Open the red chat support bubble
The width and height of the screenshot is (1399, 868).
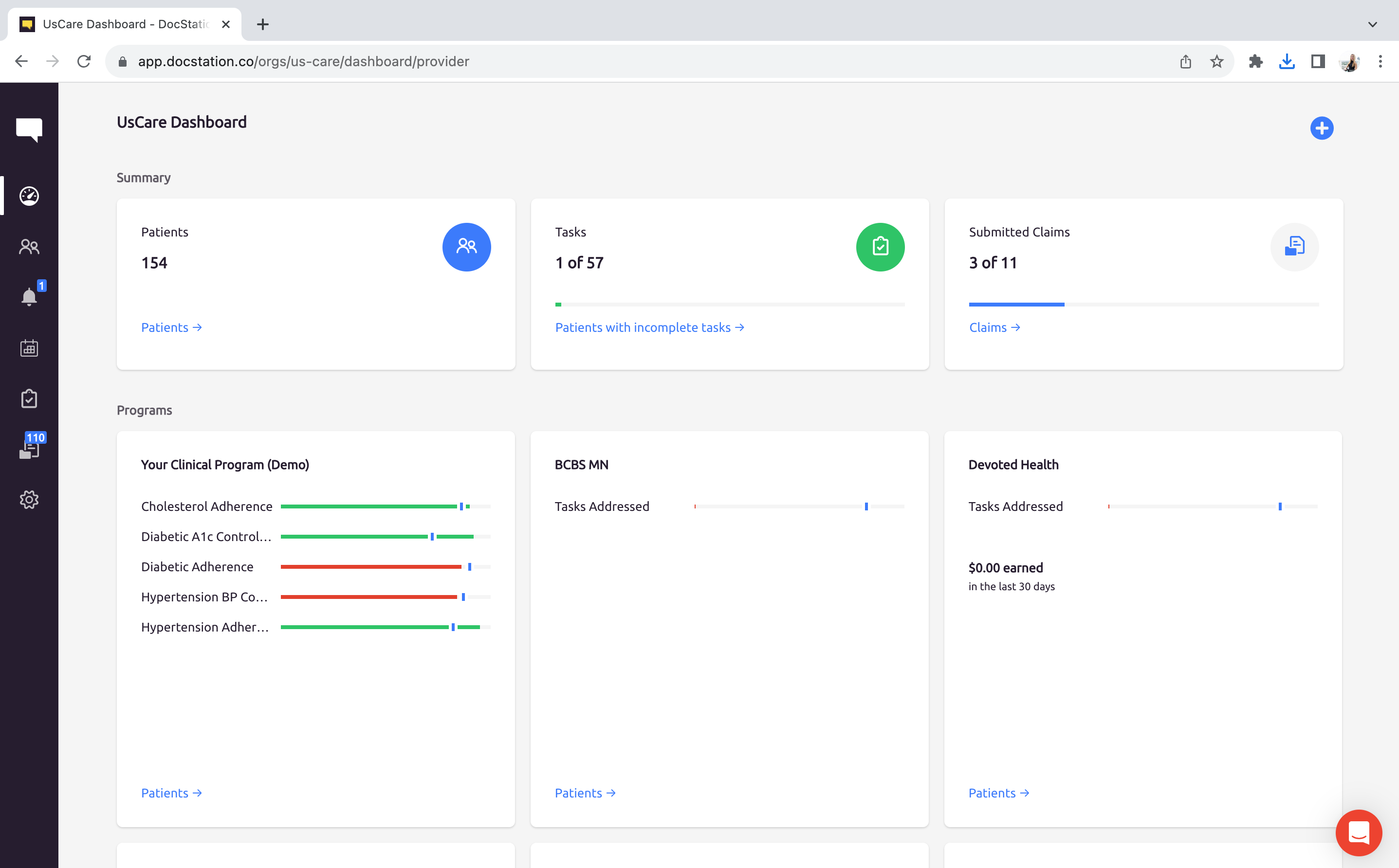coord(1358,832)
